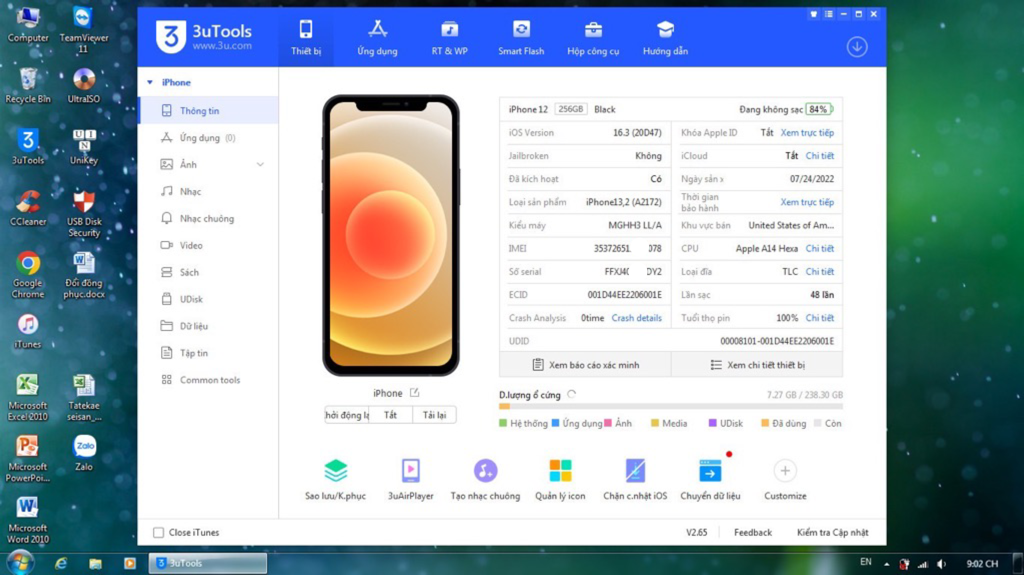Expand the Ảnh chevron
Image resolution: width=1024 pixels, height=575 pixels.
point(260,165)
